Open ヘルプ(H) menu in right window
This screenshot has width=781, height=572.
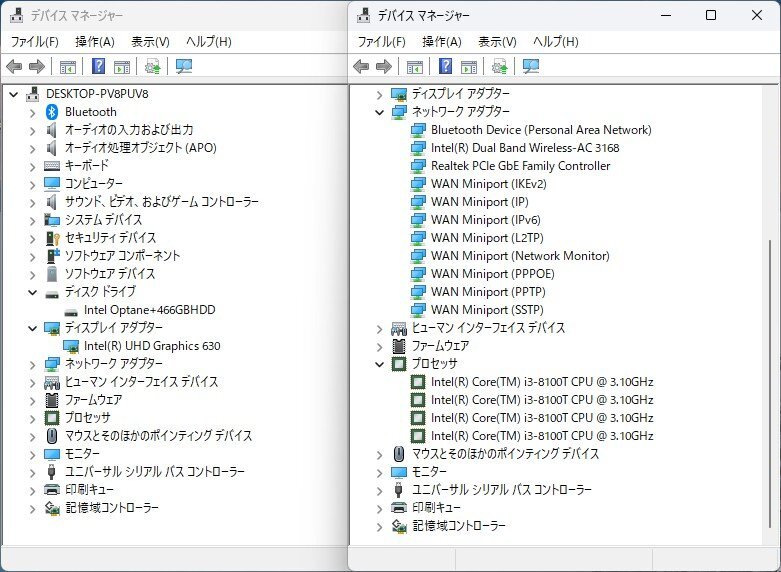pyautogui.click(x=556, y=41)
